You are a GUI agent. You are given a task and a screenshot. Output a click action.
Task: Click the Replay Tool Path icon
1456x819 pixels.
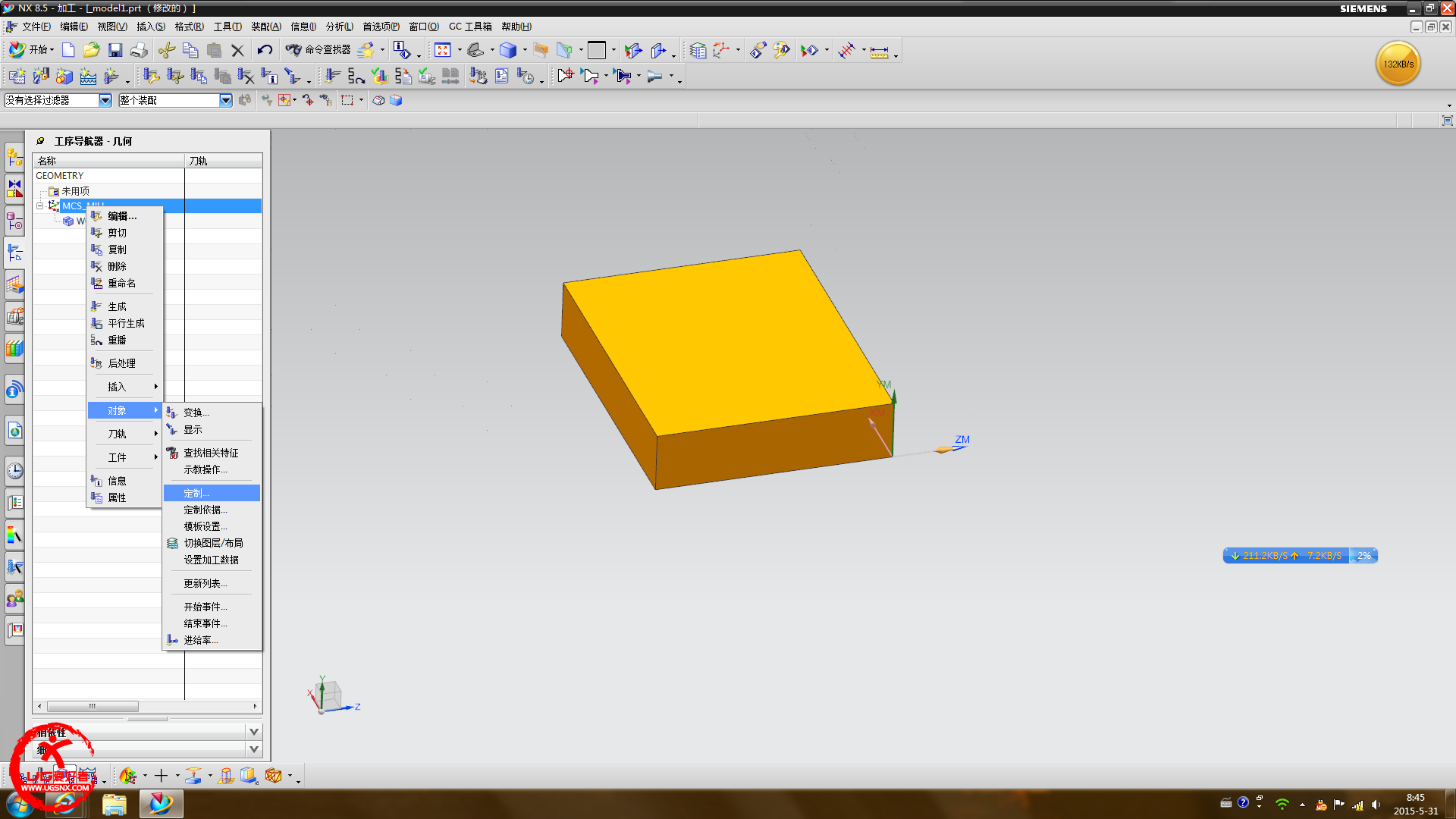(356, 76)
